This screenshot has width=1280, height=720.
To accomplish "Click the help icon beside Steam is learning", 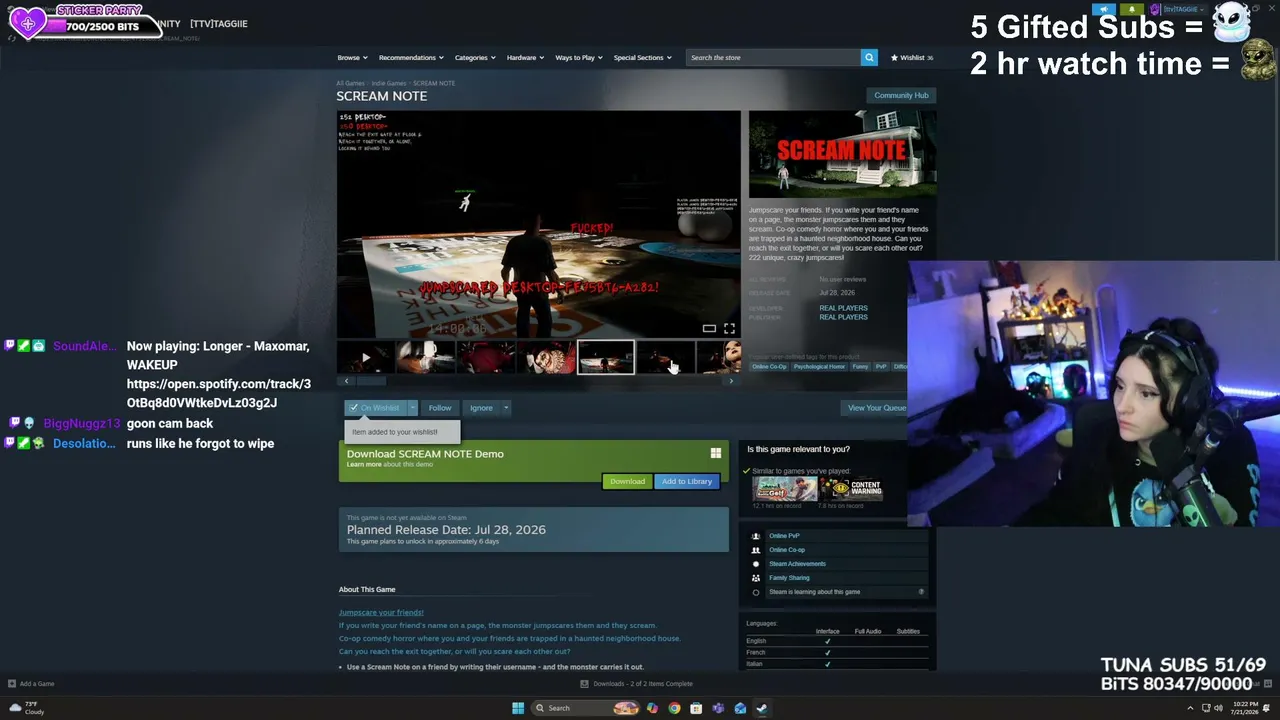I will pyautogui.click(x=921, y=592).
